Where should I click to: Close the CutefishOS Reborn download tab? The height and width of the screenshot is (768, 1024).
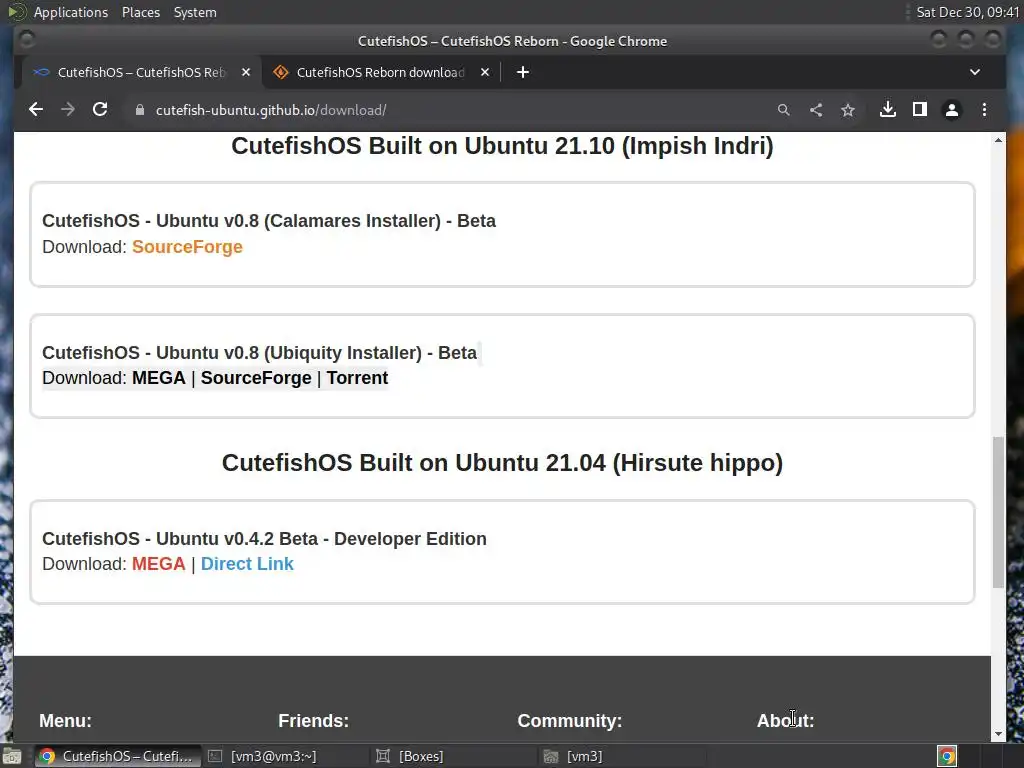pos(485,72)
